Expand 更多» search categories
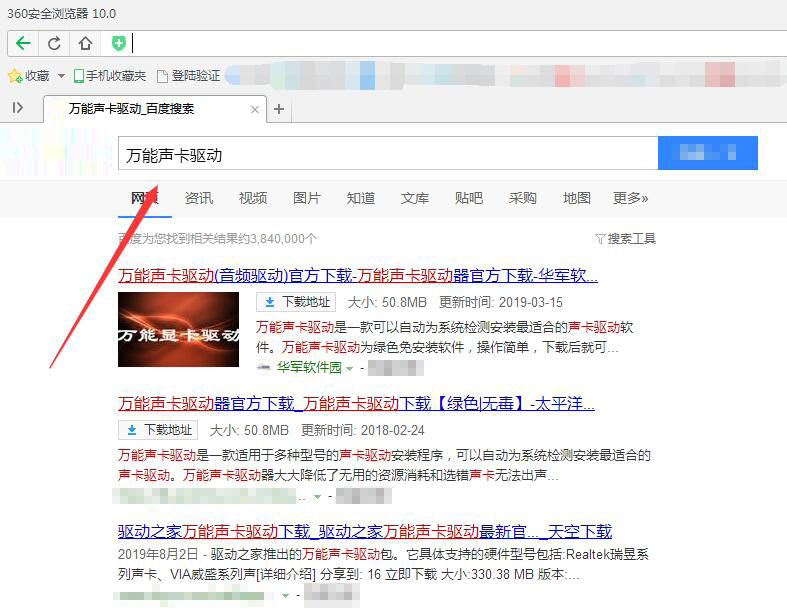The height and width of the screenshot is (614, 787). point(630,198)
